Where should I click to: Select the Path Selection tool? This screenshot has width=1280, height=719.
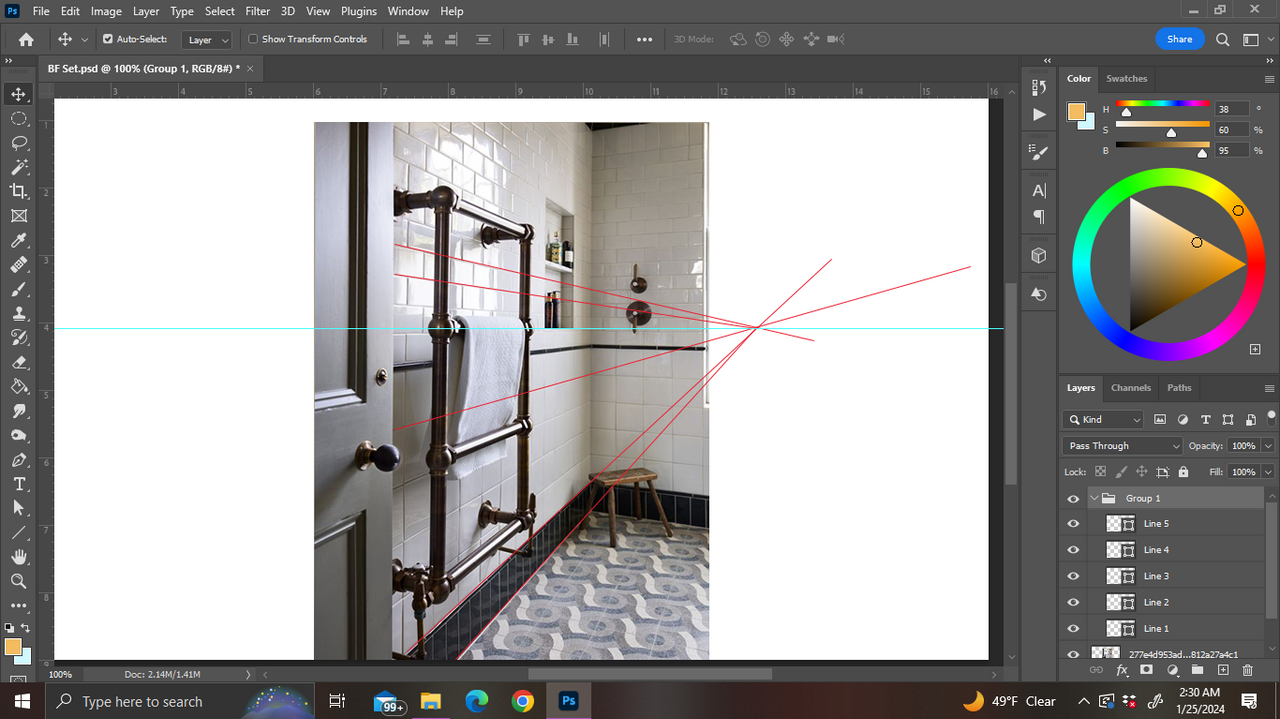18,508
